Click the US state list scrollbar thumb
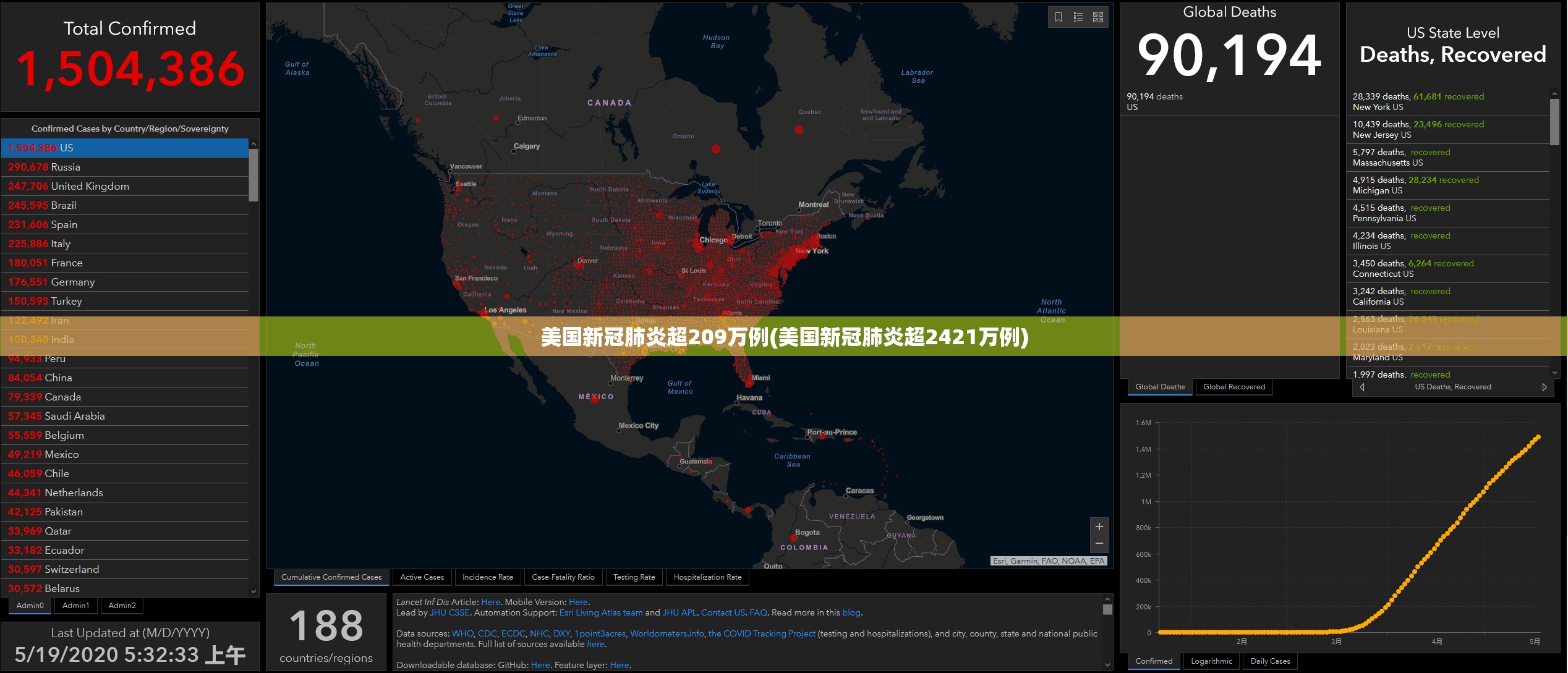The height and width of the screenshot is (673, 1568). point(1554,122)
